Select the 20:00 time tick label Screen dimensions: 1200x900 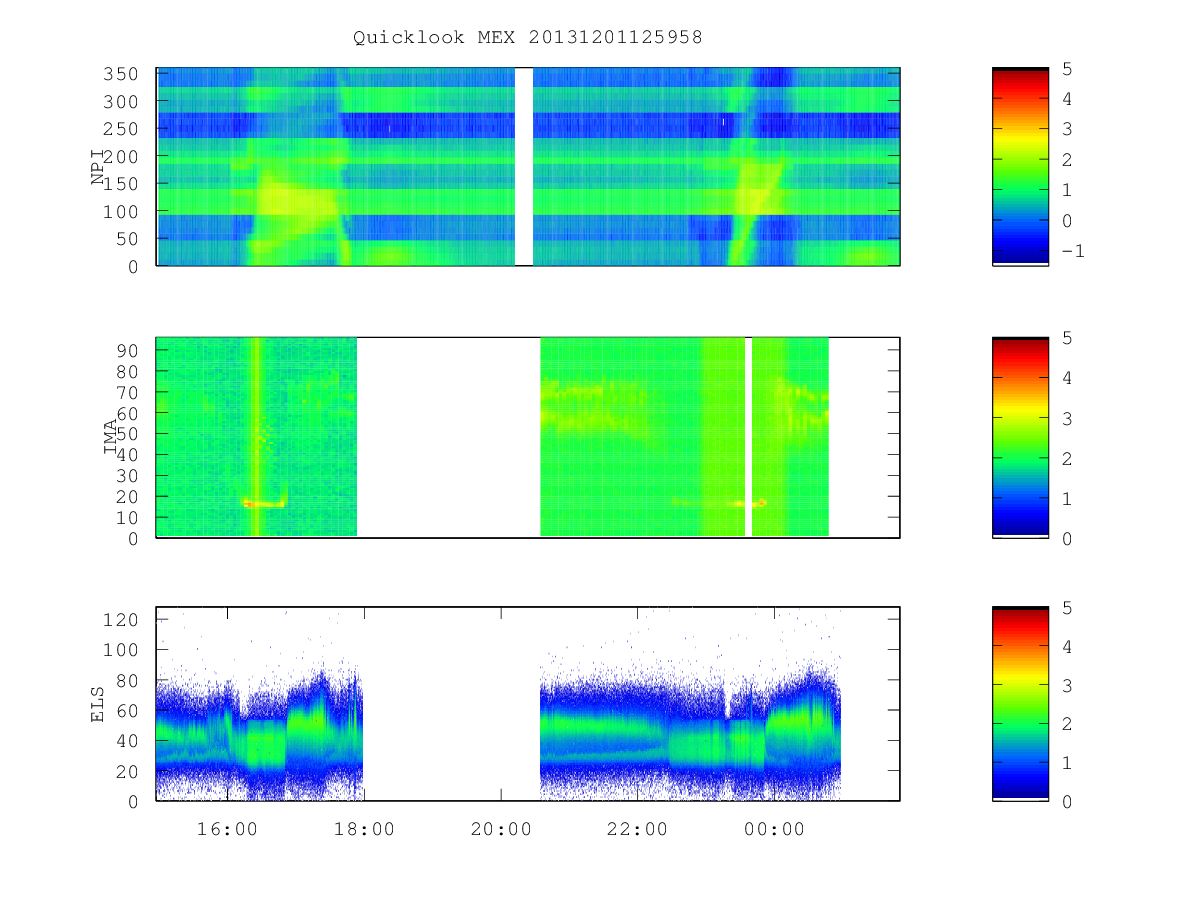click(501, 829)
